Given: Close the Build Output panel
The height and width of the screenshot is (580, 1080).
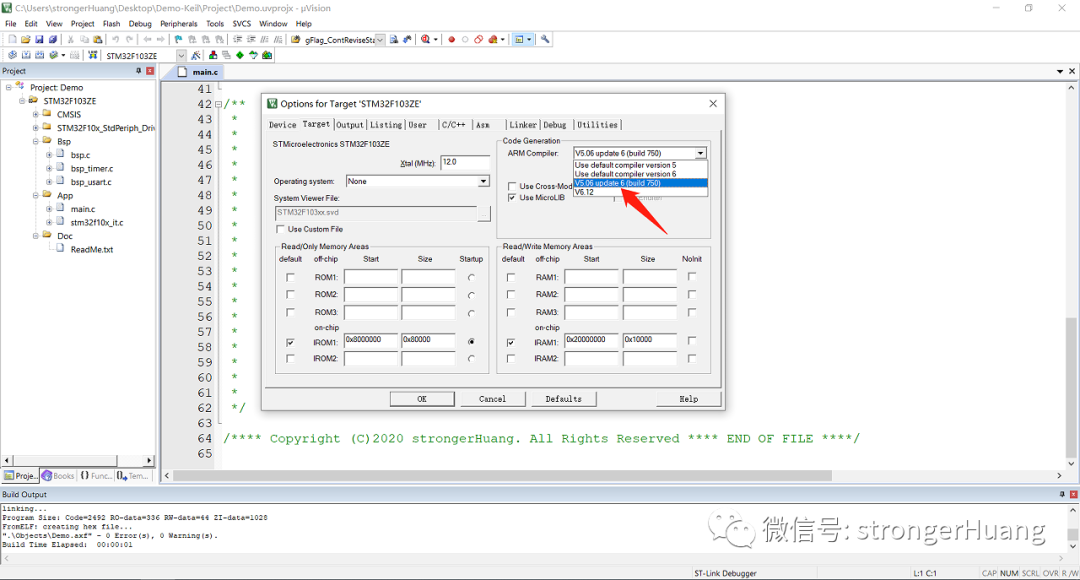Looking at the screenshot, I should 1073,495.
